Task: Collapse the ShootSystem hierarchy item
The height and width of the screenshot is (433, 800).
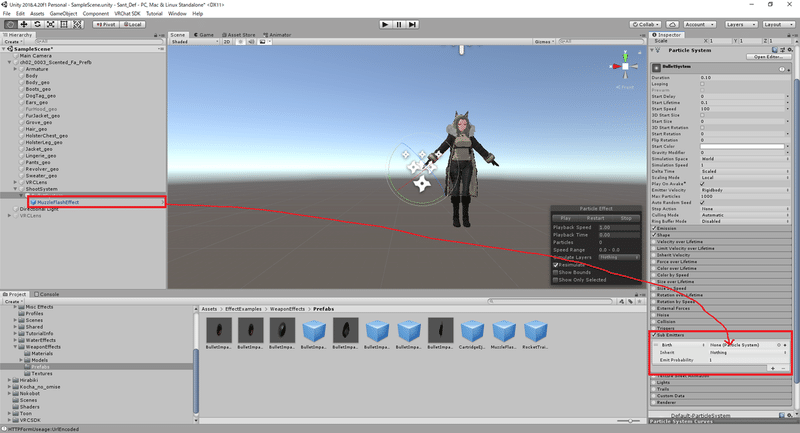Action: [x=15, y=189]
